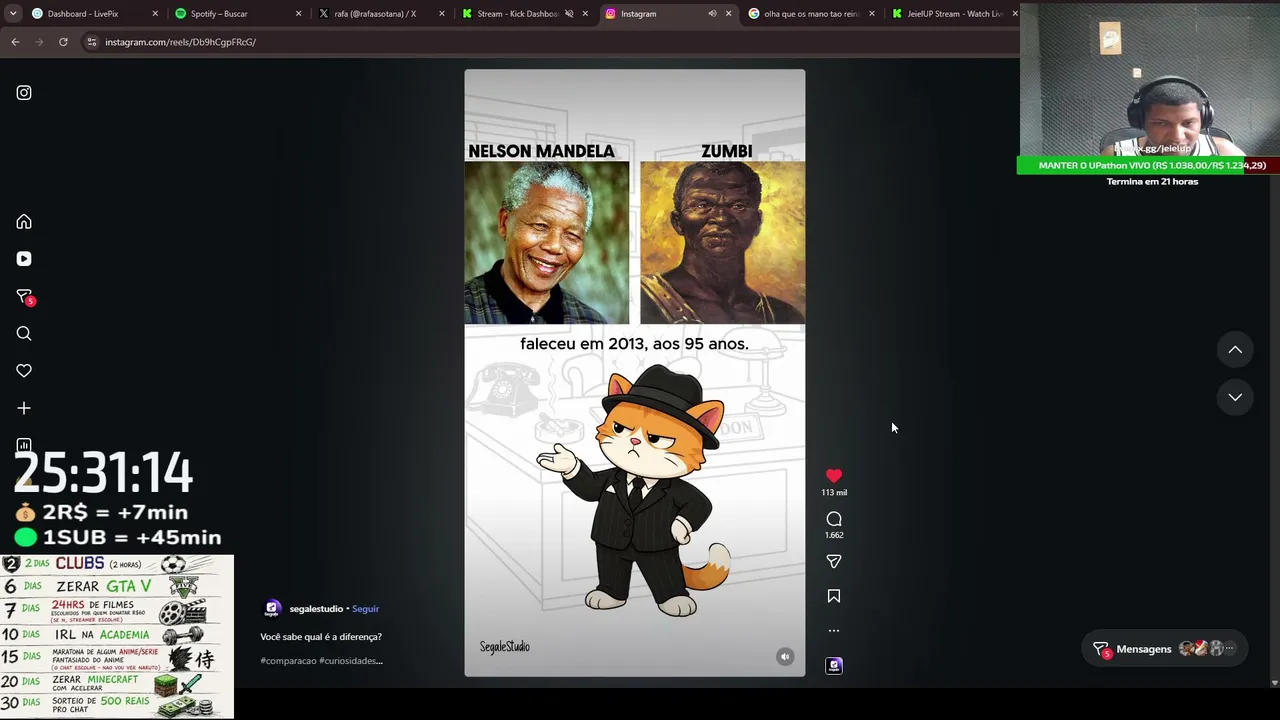Unmute the Kick Dashboard tab audio icon
Viewport: 1280px width, 720px height.
click(569, 14)
